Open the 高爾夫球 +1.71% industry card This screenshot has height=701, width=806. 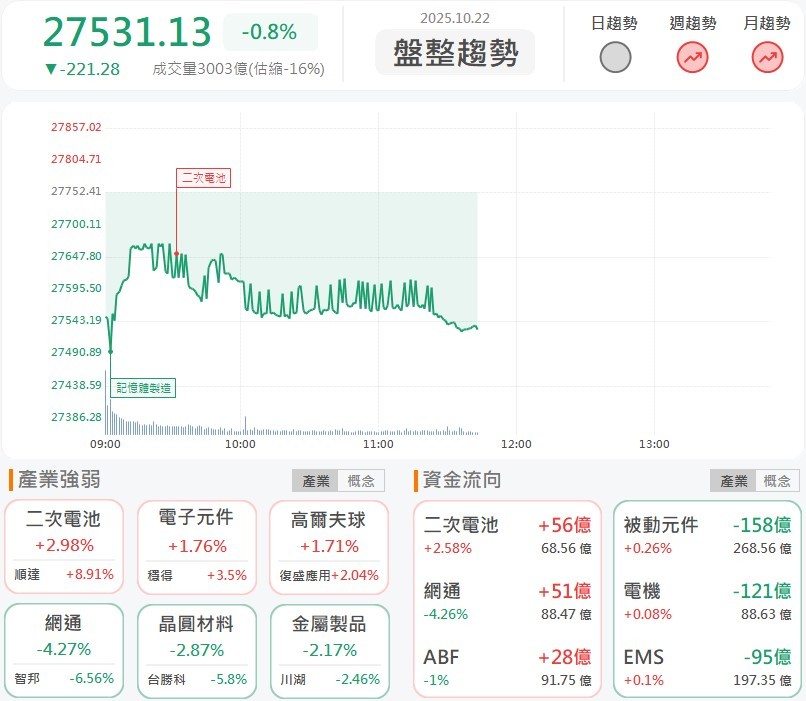[x=329, y=547]
